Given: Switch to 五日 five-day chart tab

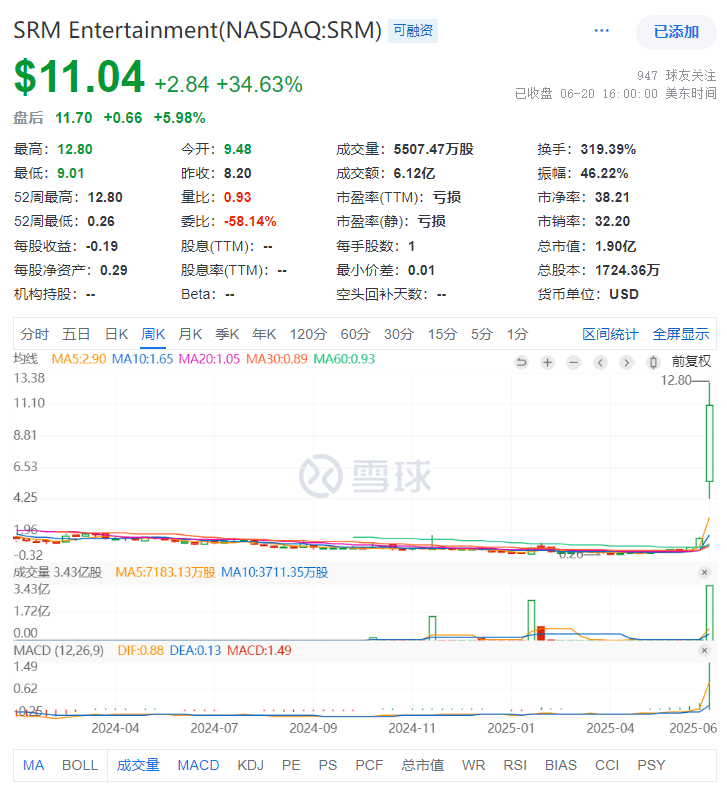Looking at the screenshot, I should tap(76, 334).
